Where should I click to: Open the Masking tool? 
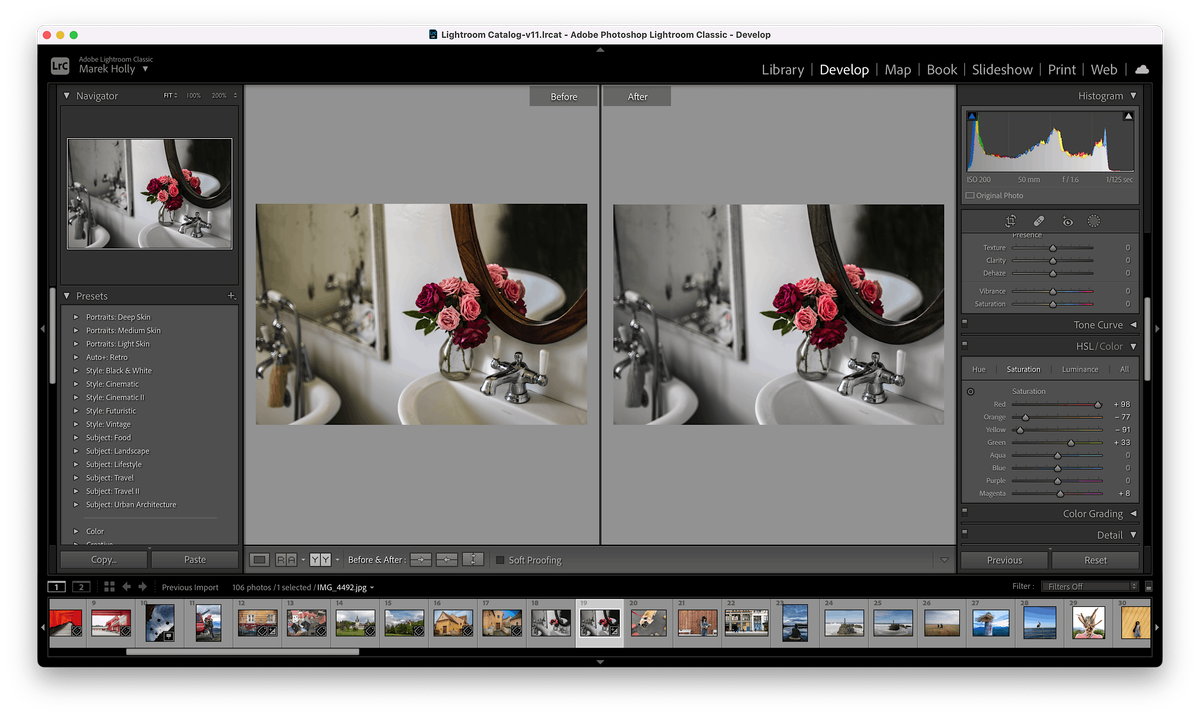[1094, 221]
